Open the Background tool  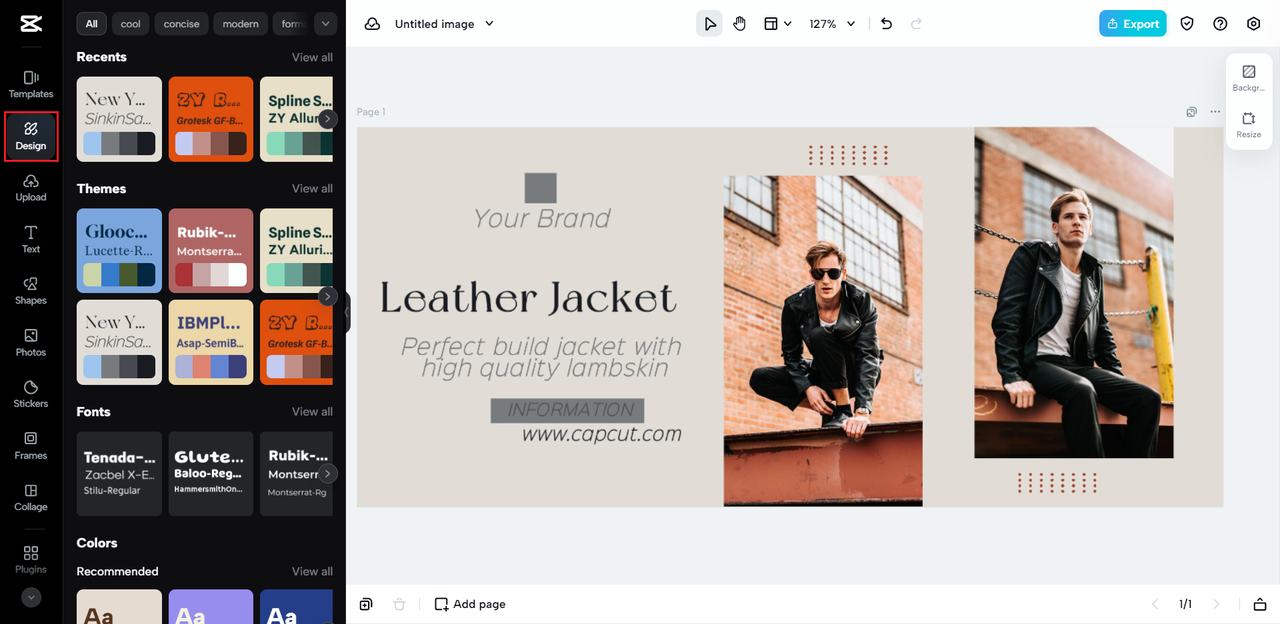pyautogui.click(x=1249, y=78)
